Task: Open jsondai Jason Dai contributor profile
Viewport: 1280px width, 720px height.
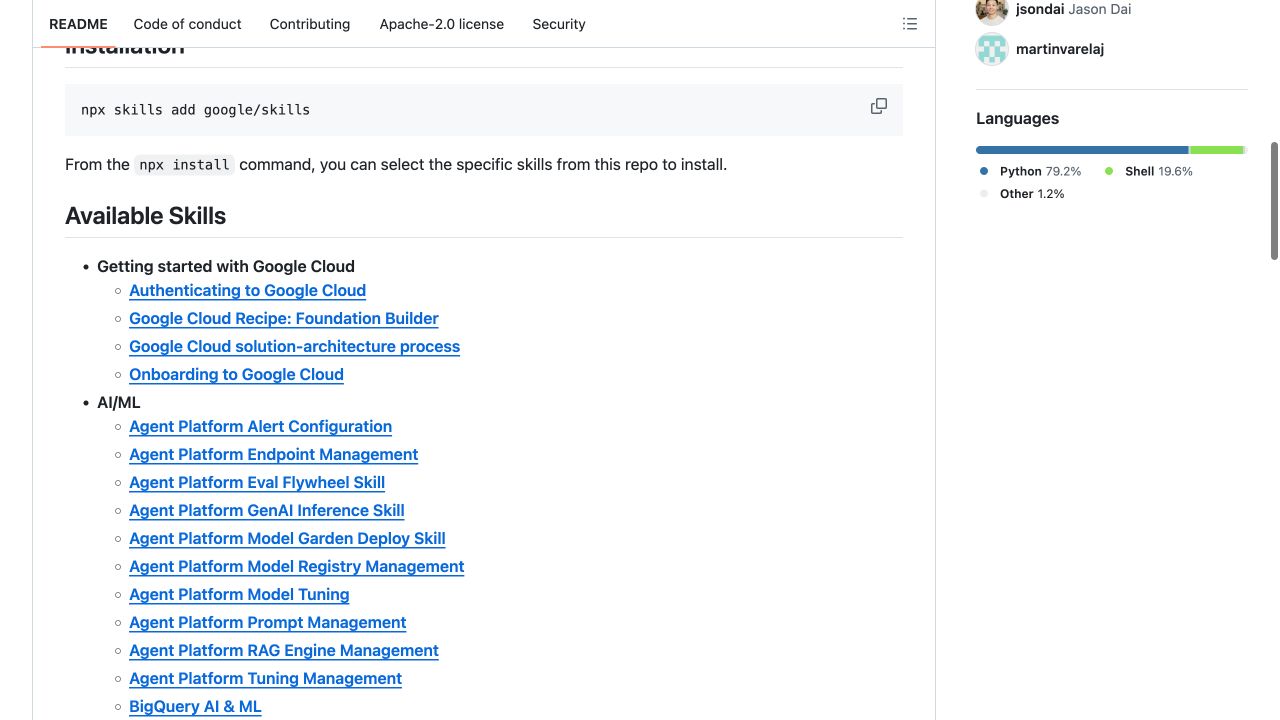Action: click(1074, 9)
